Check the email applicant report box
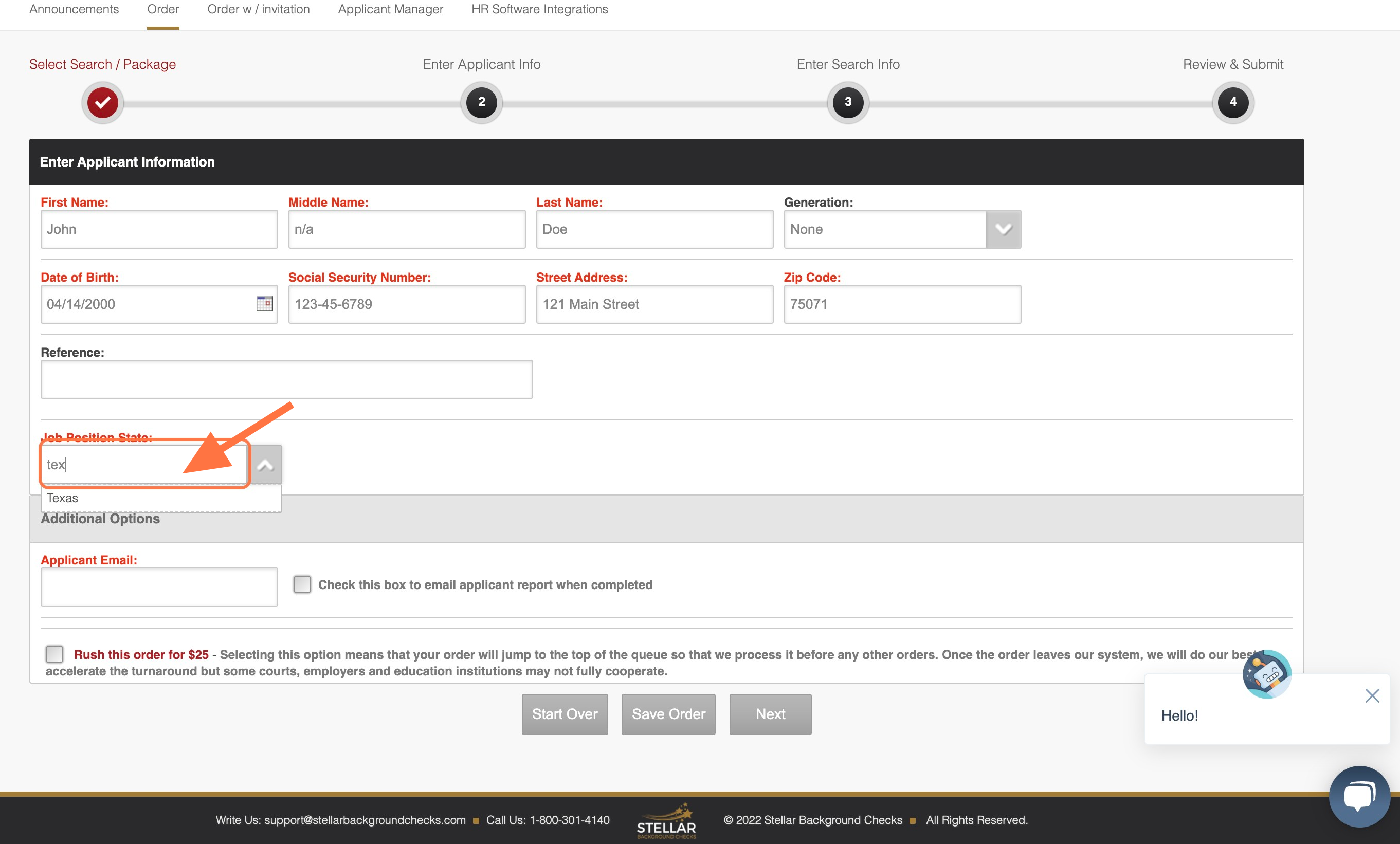The height and width of the screenshot is (844, 1400). click(302, 584)
